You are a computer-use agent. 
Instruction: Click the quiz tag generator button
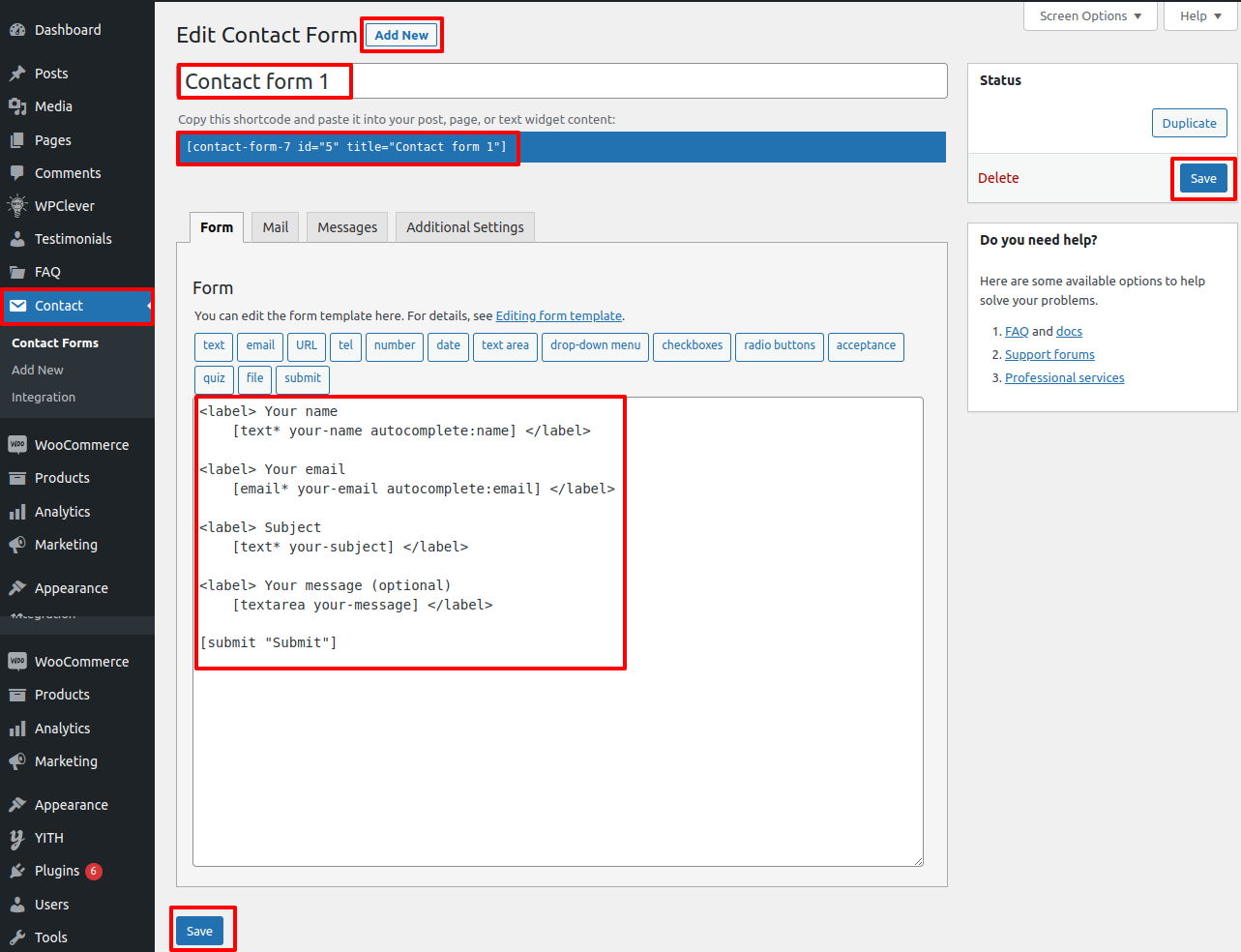tap(214, 379)
